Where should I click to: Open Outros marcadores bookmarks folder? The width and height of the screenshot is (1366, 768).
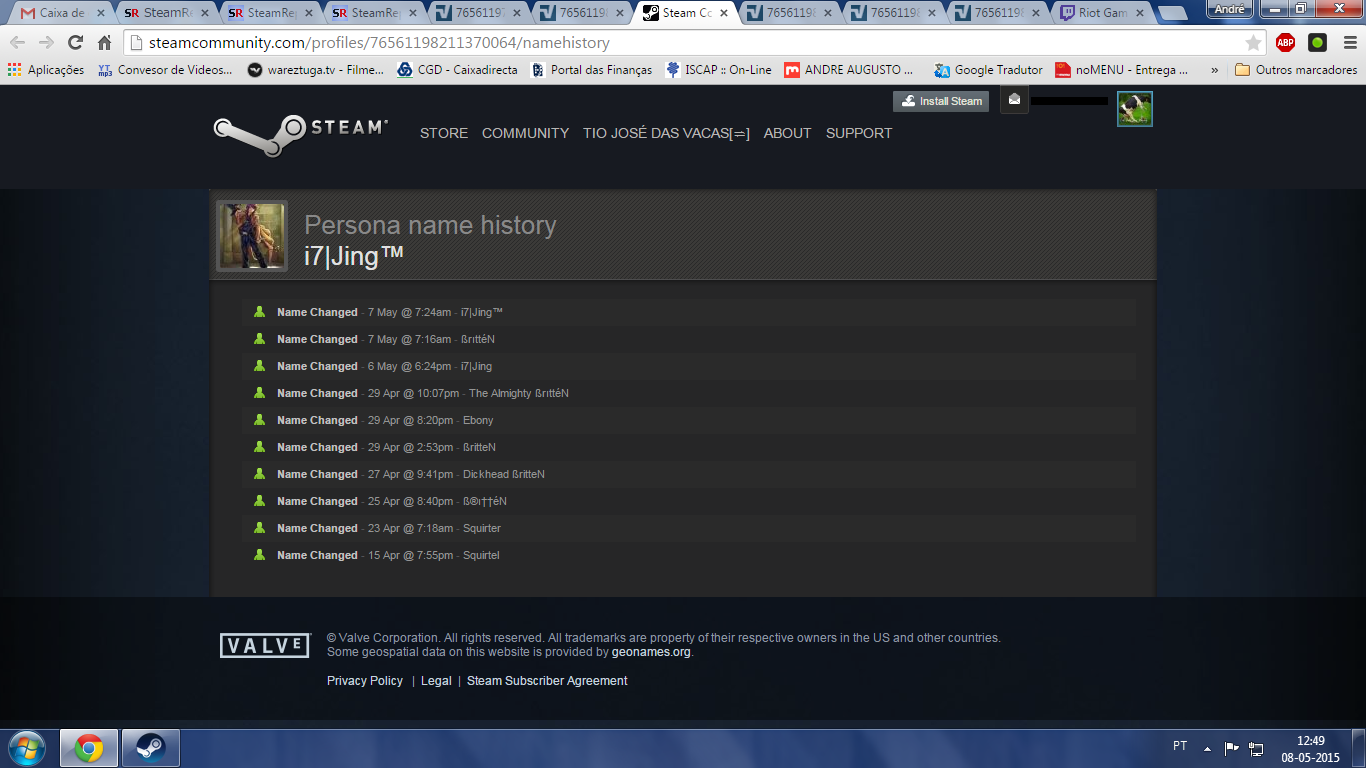tap(1296, 70)
